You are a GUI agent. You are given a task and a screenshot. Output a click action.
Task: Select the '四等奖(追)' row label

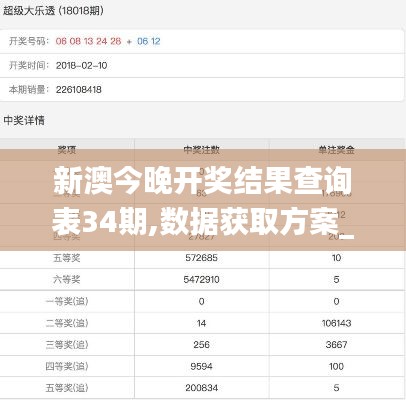[x=67, y=366]
